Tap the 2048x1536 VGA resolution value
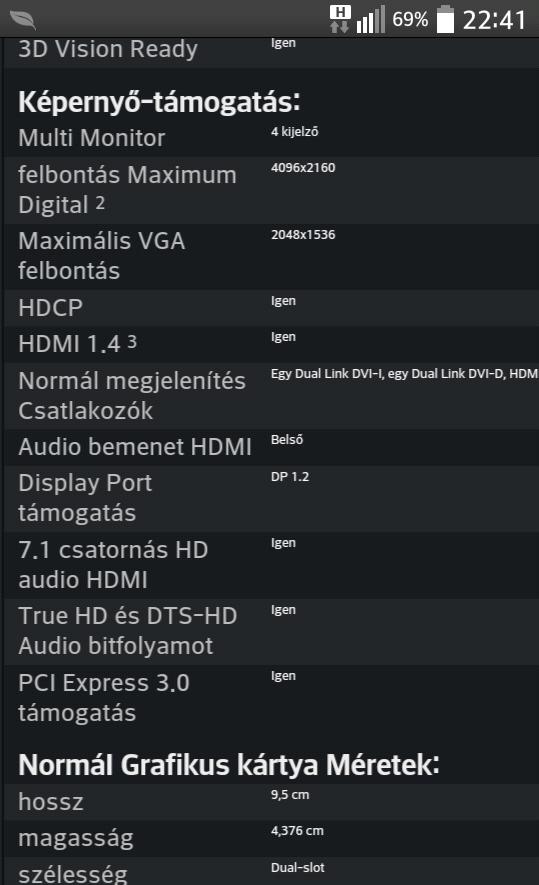 tap(303, 234)
